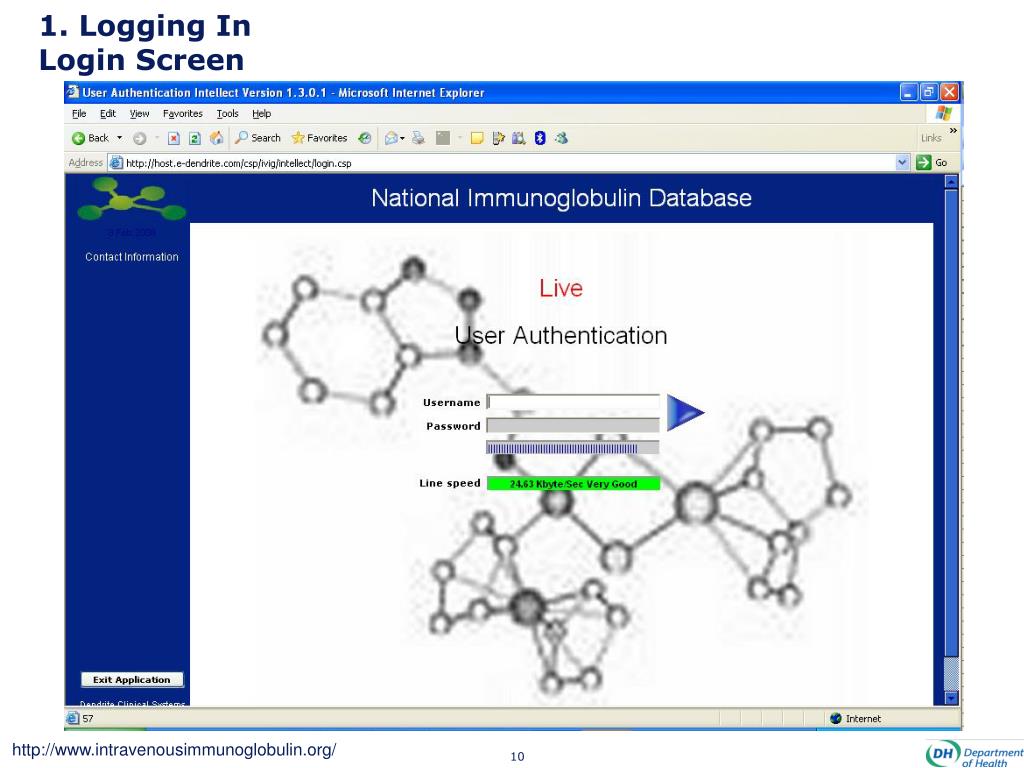Click the Messenger toolbar icon
Screen dimensions: 1024x768
(561, 138)
